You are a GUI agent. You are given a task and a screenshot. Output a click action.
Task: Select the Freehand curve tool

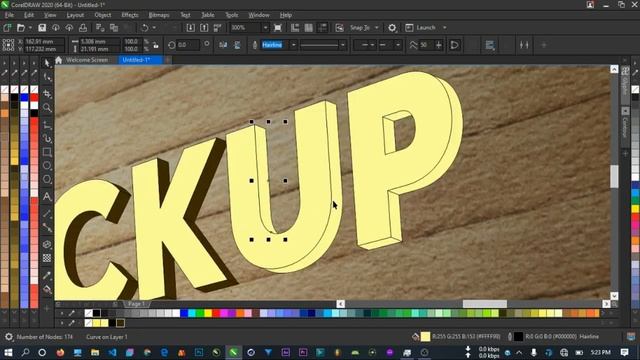47,124
